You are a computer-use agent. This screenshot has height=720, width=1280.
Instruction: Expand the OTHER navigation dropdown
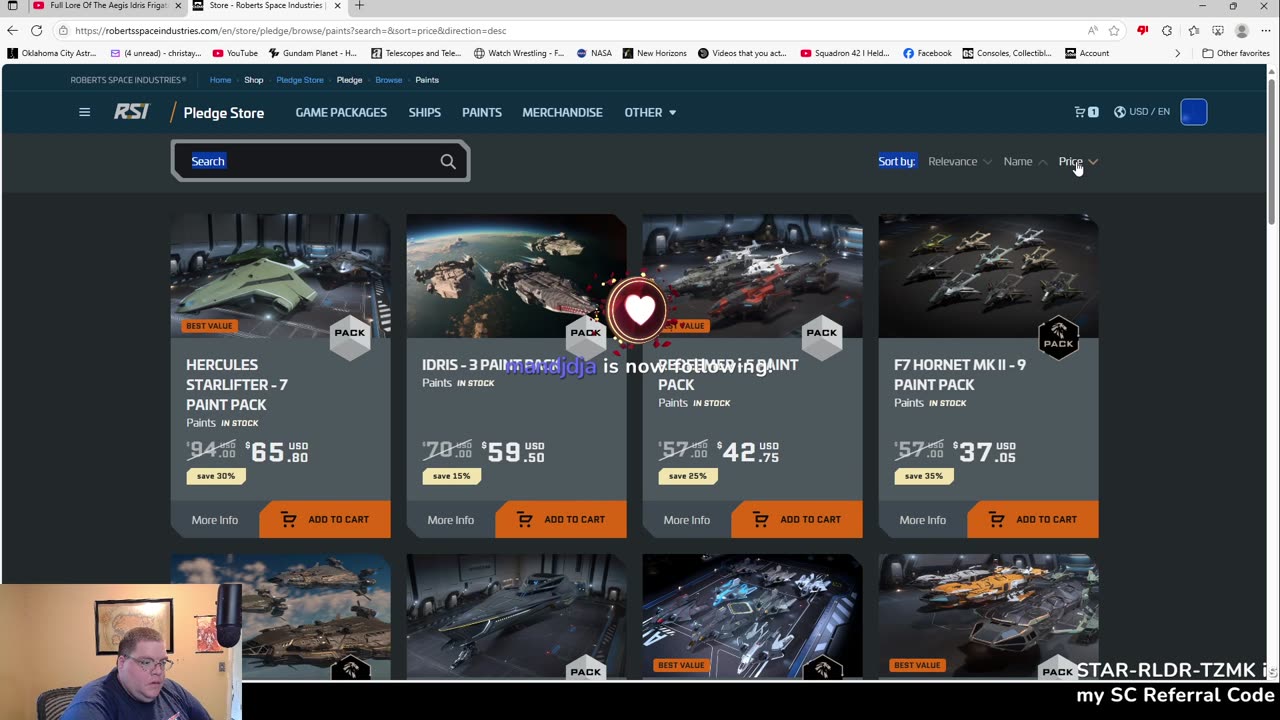pyautogui.click(x=650, y=112)
